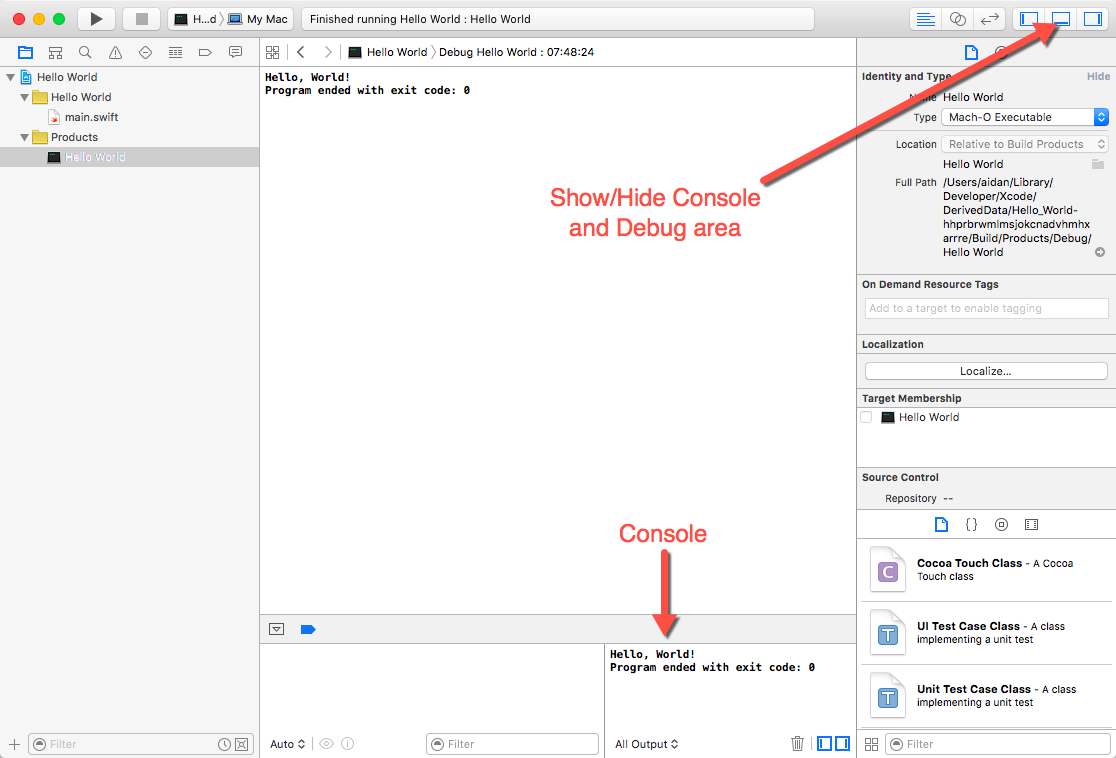This screenshot has width=1116, height=758.
Task: Select Media library tab
Action: [x=1031, y=525]
